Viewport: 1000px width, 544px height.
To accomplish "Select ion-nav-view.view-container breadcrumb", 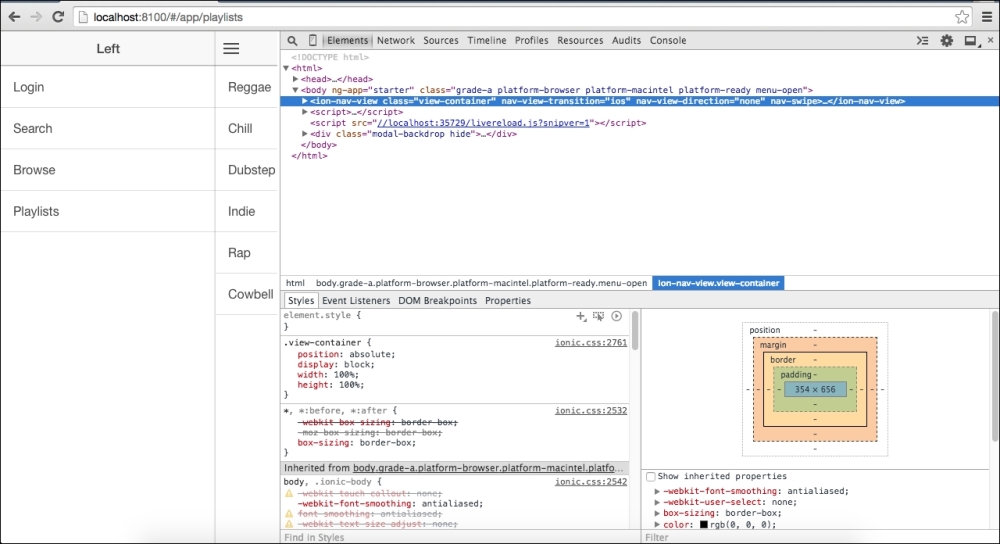I will coord(718,283).
